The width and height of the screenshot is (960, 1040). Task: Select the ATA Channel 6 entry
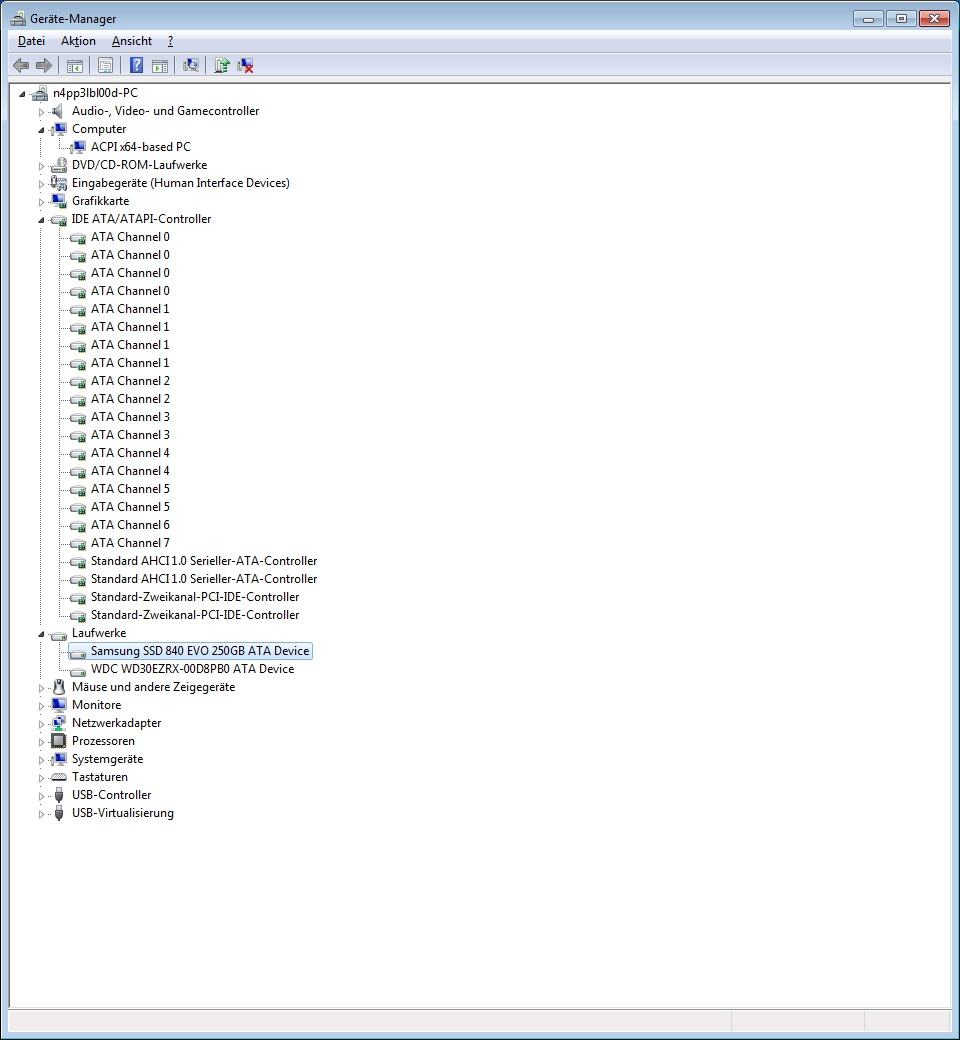[130, 525]
